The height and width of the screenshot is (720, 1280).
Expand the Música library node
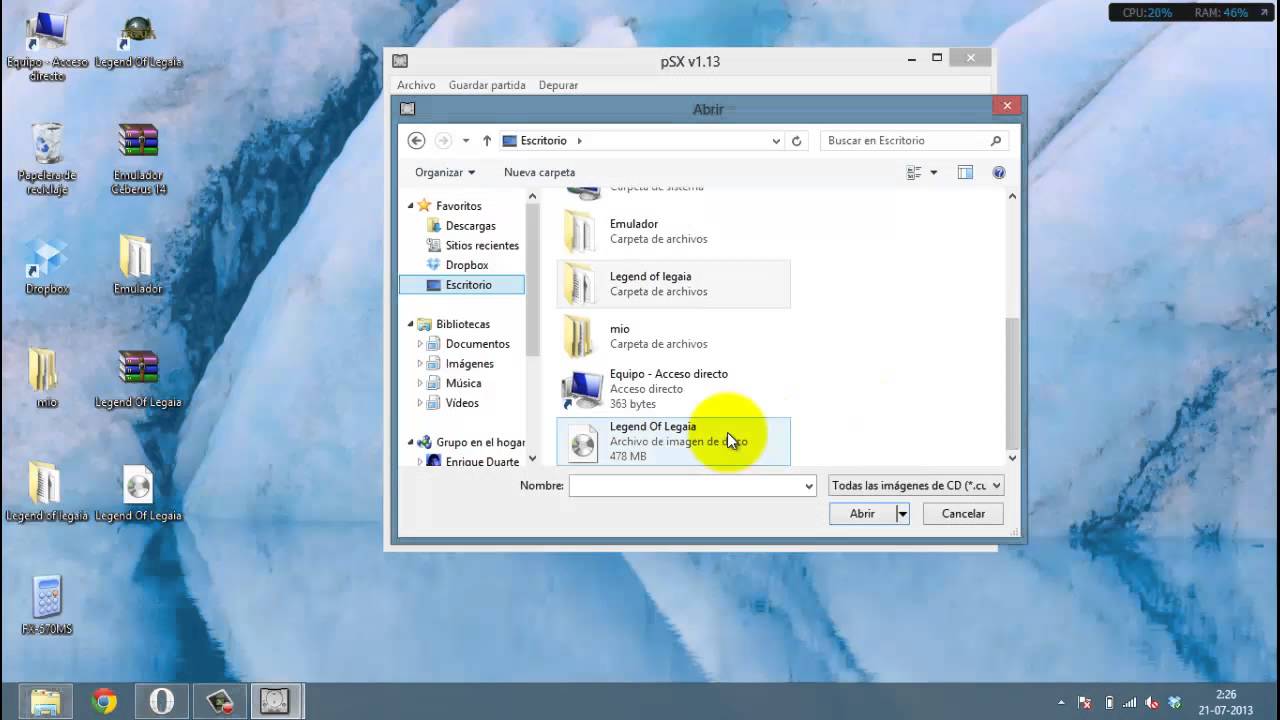tap(420, 383)
